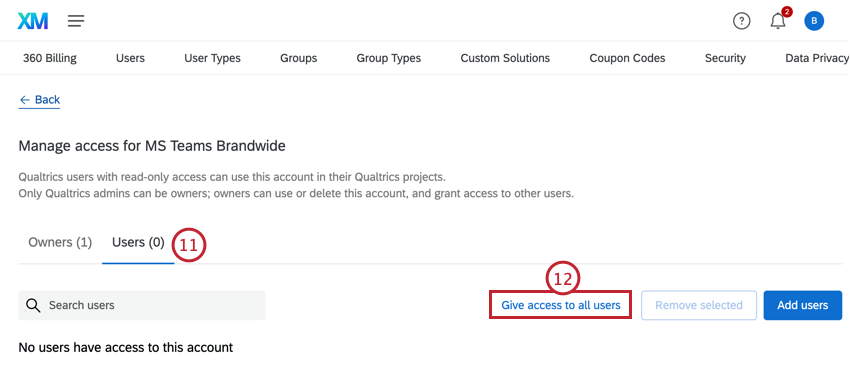This screenshot has height=375, width=850.
Task: Click the Remove selected button
Action: point(699,305)
